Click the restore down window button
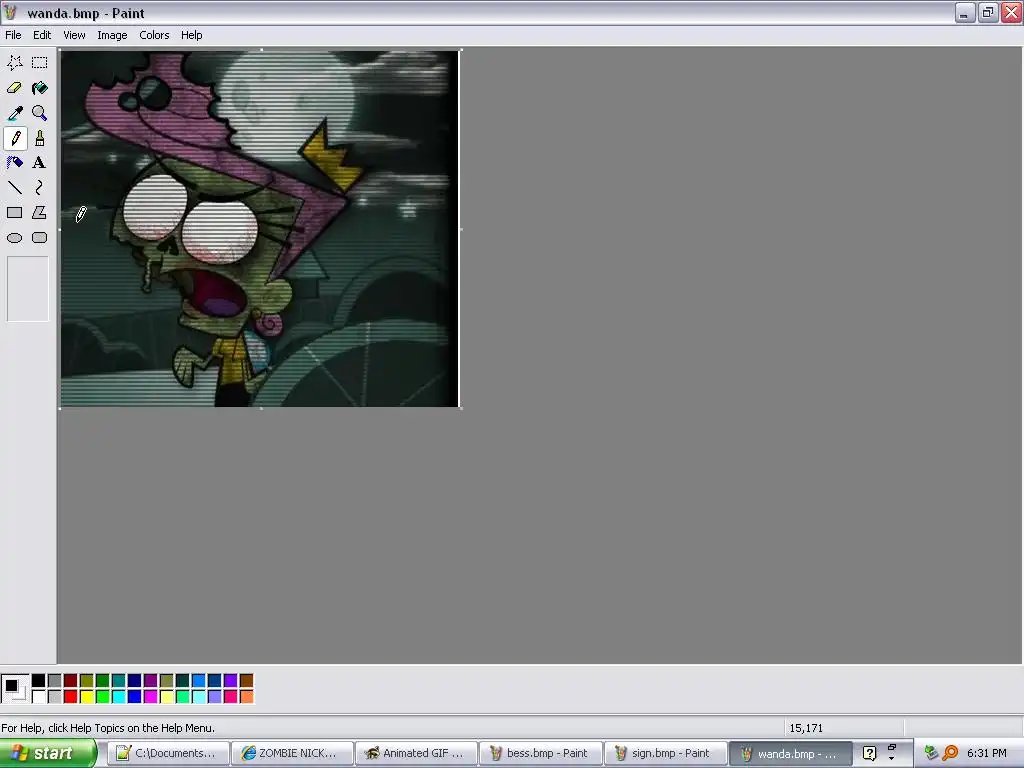 988,12
